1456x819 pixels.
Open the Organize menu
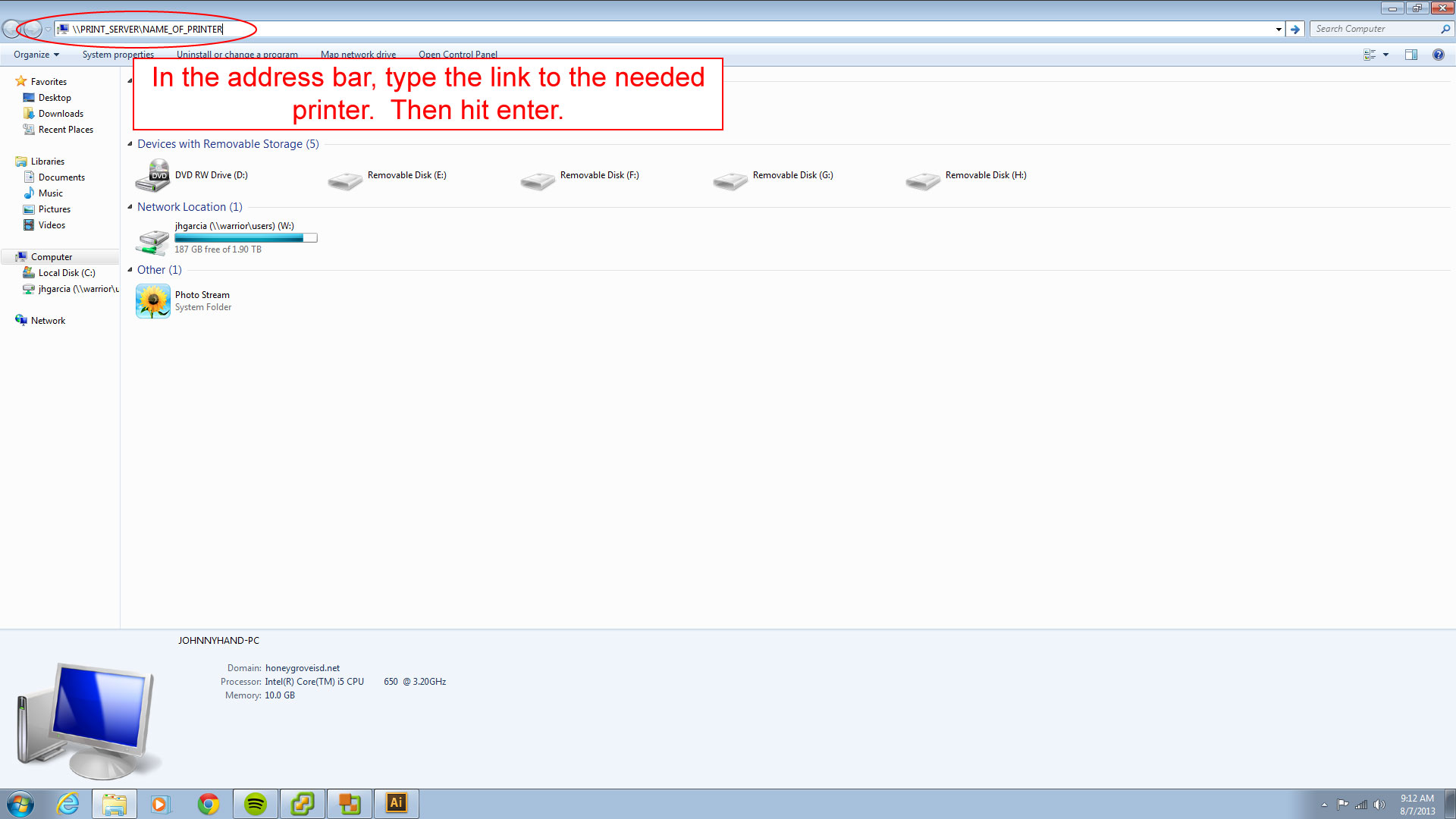point(36,55)
